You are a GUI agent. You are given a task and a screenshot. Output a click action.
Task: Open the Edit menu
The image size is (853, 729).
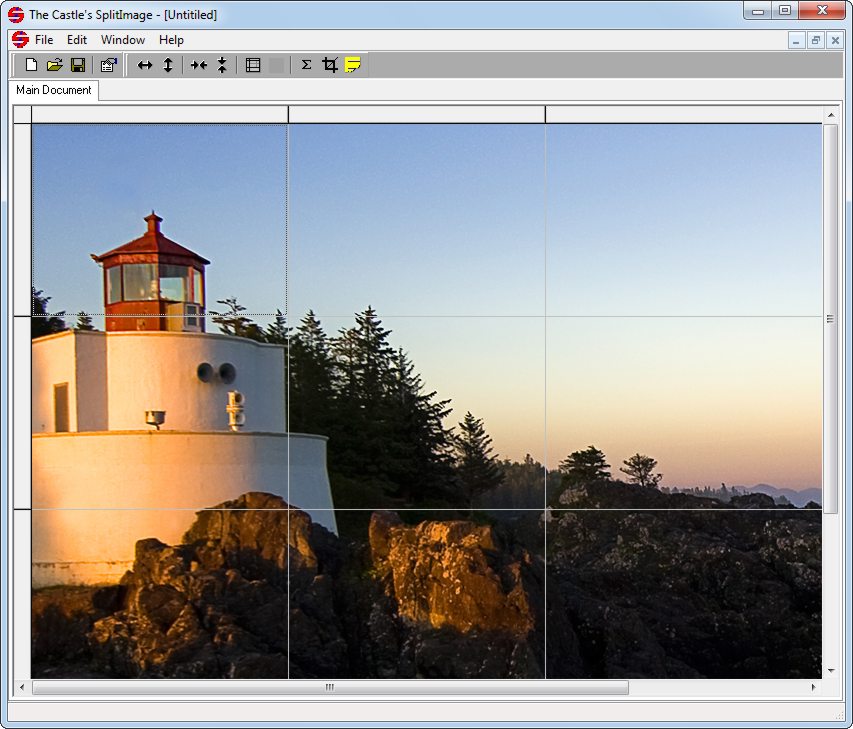tap(77, 40)
